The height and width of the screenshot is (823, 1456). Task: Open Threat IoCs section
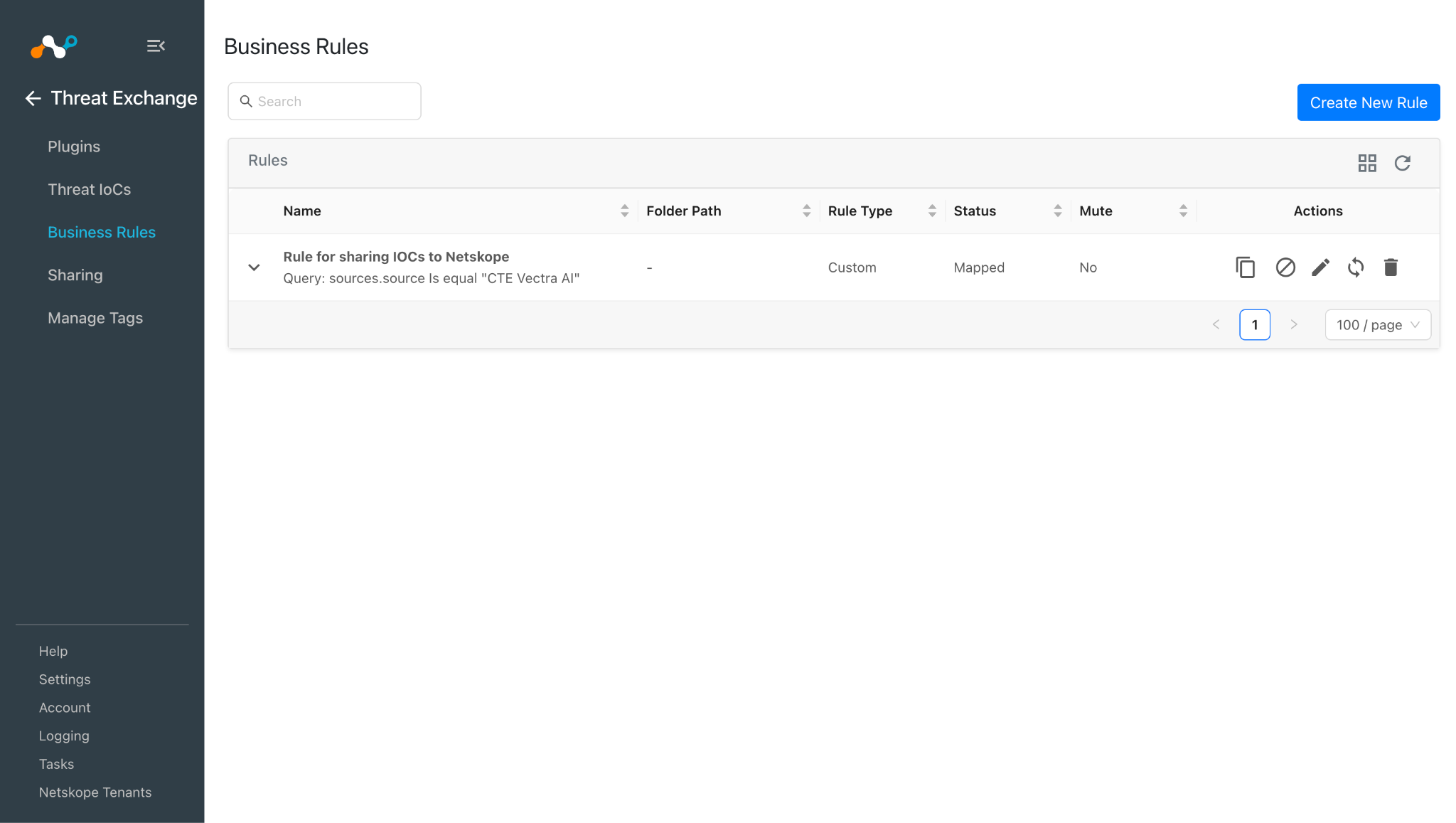point(90,189)
